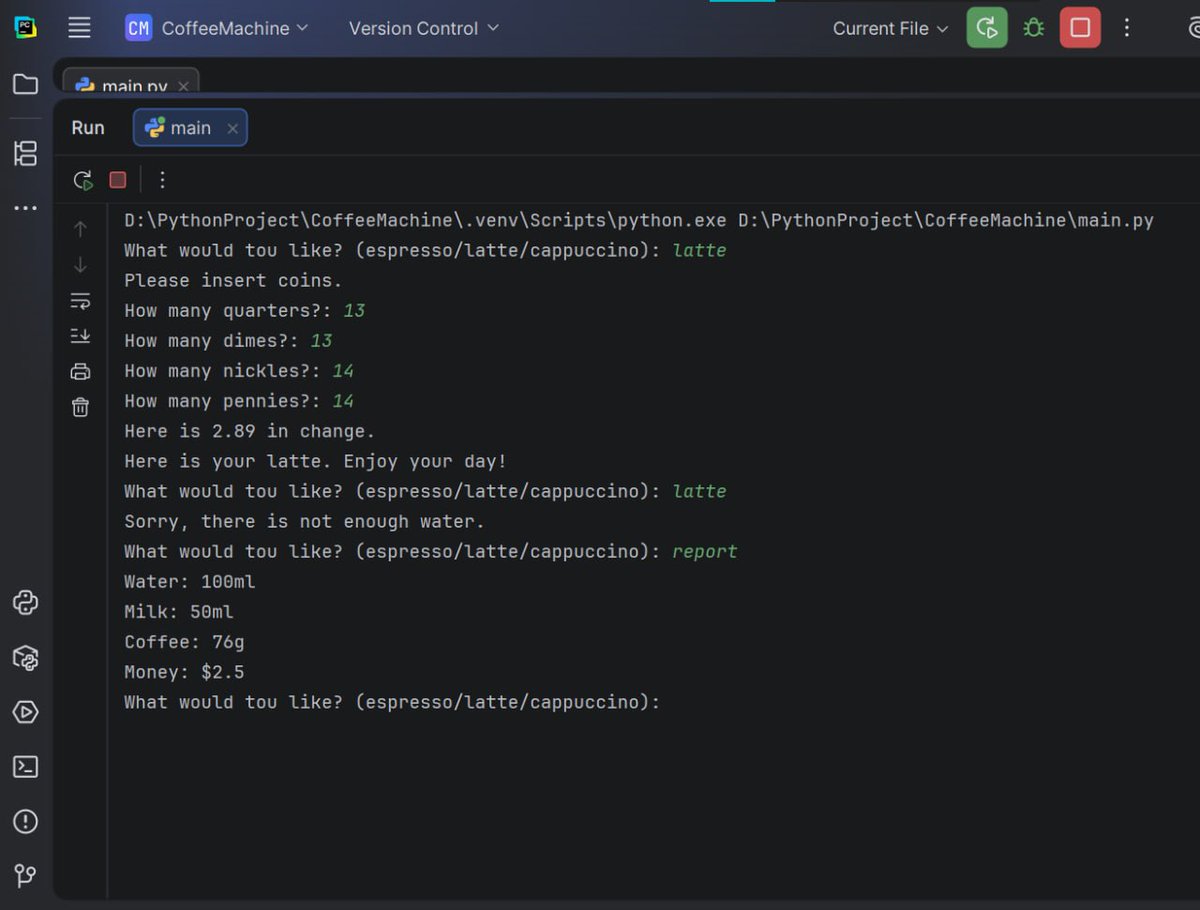Open the Project tool window folder icon
Screen dimensions: 1200x910
click(25, 84)
